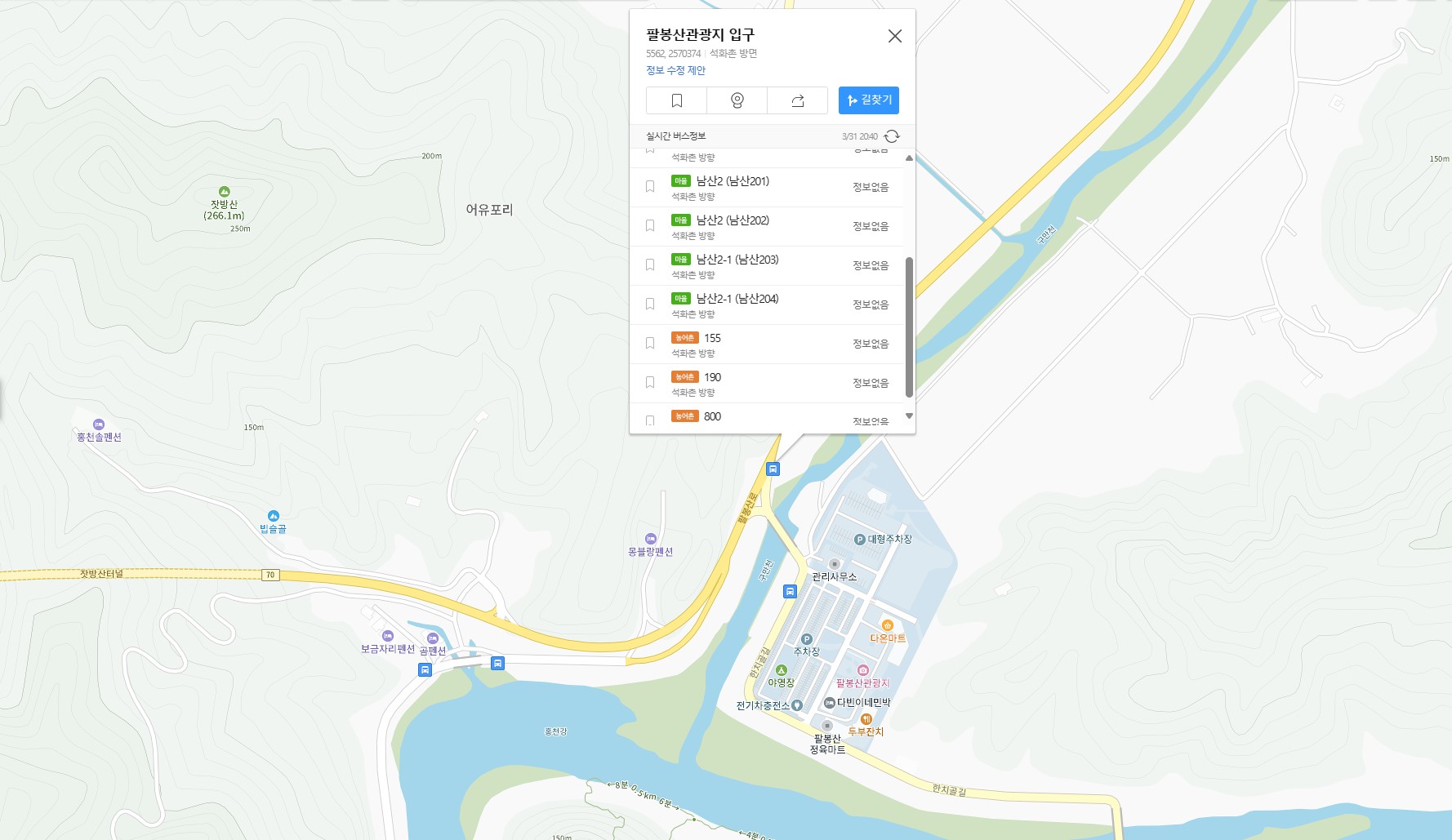The height and width of the screenshot is (840, 1452).
Task: Click the 팔봉산로 road label
Action: [x=747, y=508]
